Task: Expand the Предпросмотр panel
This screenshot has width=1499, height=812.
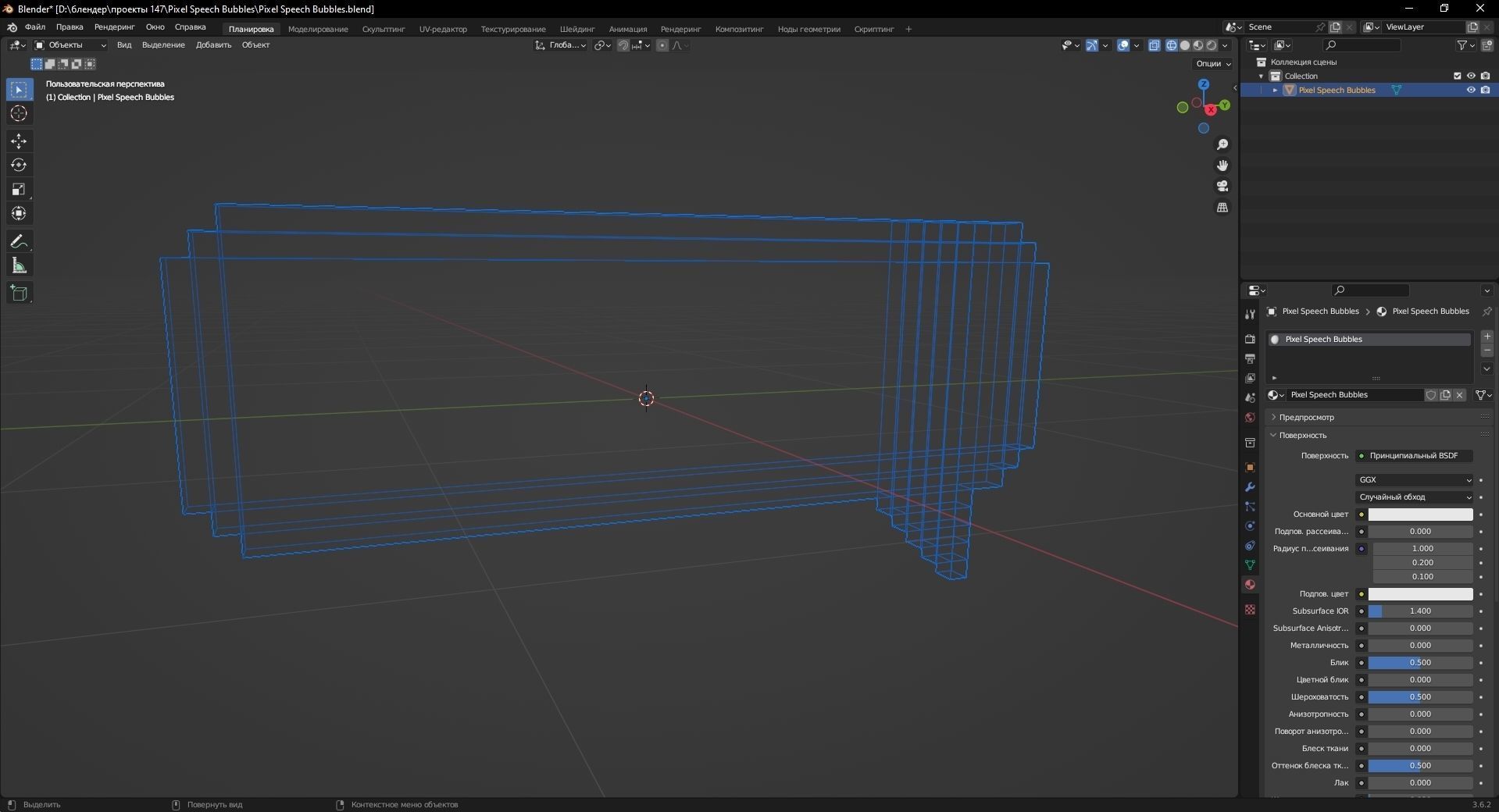Action: [x=1306, y=418]
